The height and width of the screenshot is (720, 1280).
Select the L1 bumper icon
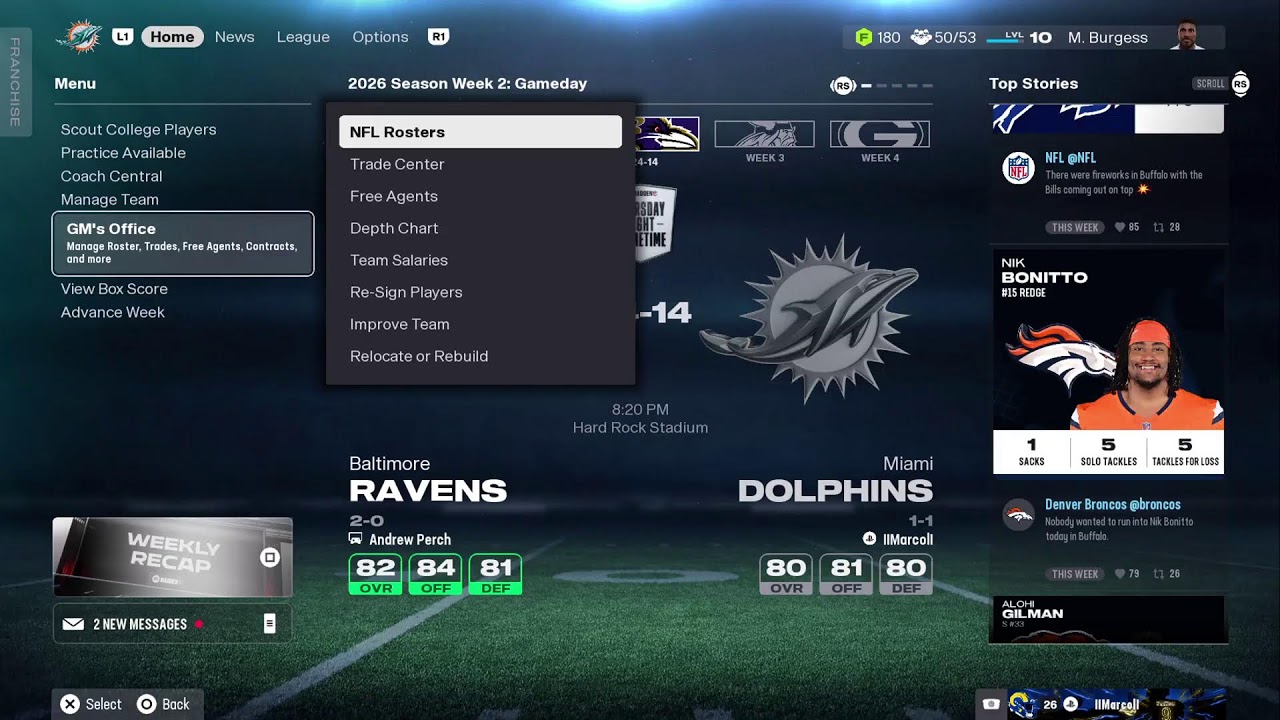122,37
